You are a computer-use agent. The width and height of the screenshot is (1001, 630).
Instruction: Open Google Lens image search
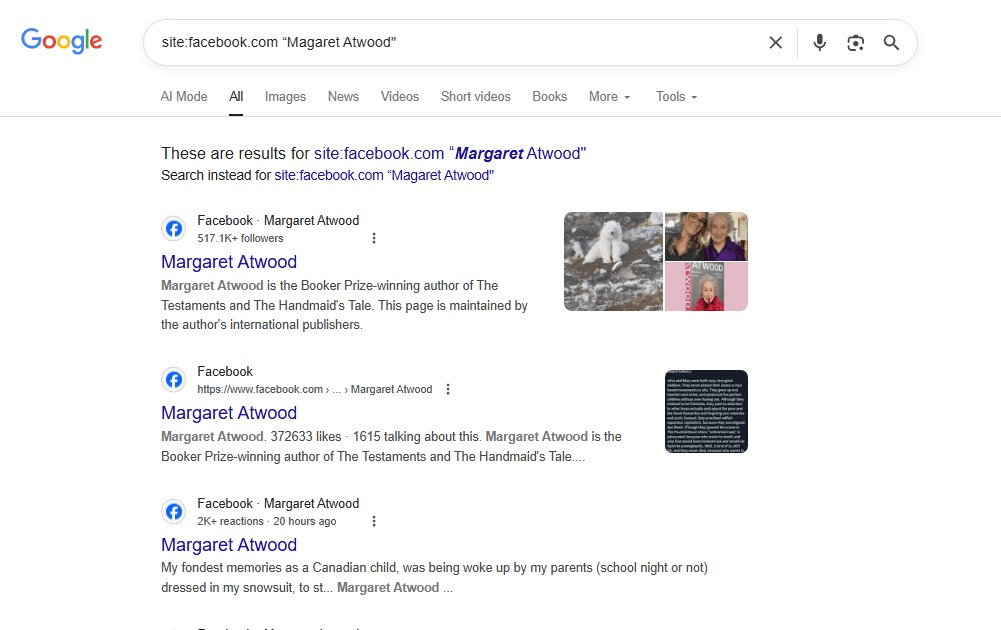[855, 43]
